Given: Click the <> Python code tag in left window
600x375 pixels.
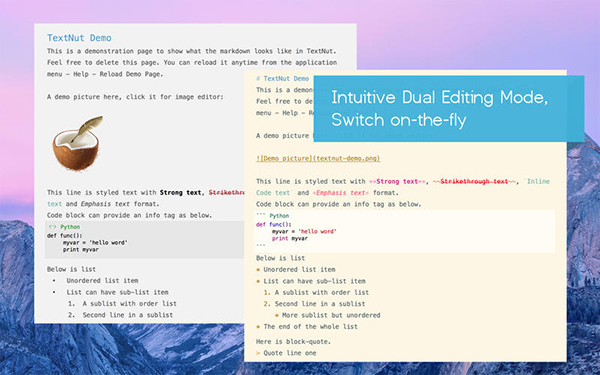Looking at the screenshot, I should (x=64, y=227).
